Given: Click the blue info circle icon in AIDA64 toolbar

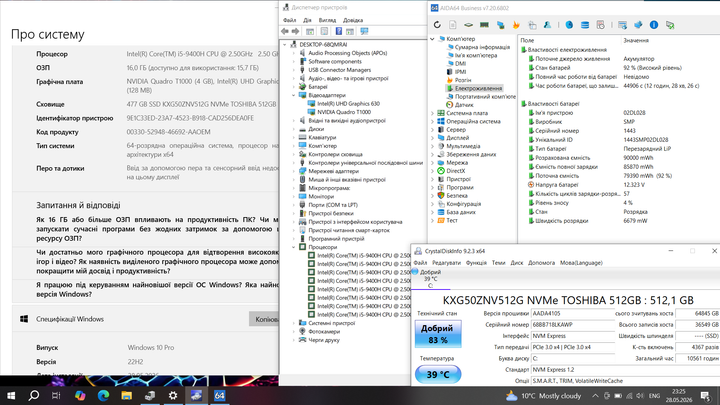Looking at the screenshot, I should tap(654, 25).
